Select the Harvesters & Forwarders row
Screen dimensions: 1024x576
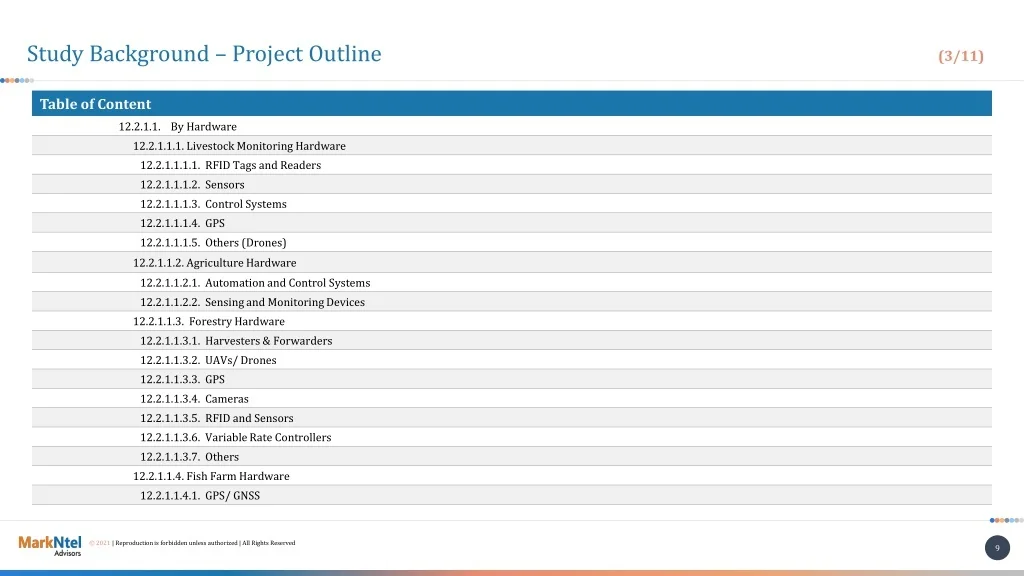coord(236,341)
